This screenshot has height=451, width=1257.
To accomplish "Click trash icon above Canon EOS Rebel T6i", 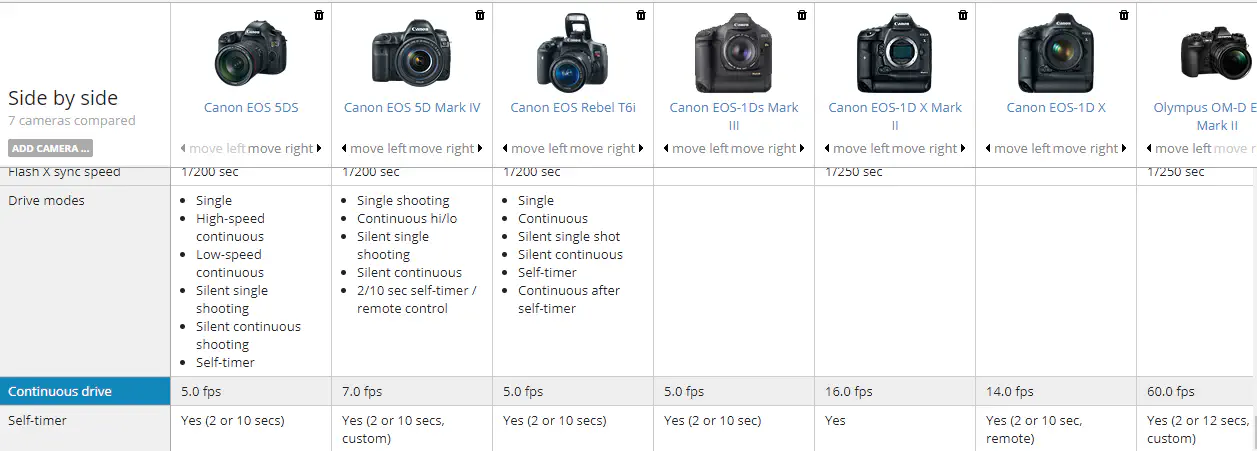I will pyautogui.click(x=641, y=15).
